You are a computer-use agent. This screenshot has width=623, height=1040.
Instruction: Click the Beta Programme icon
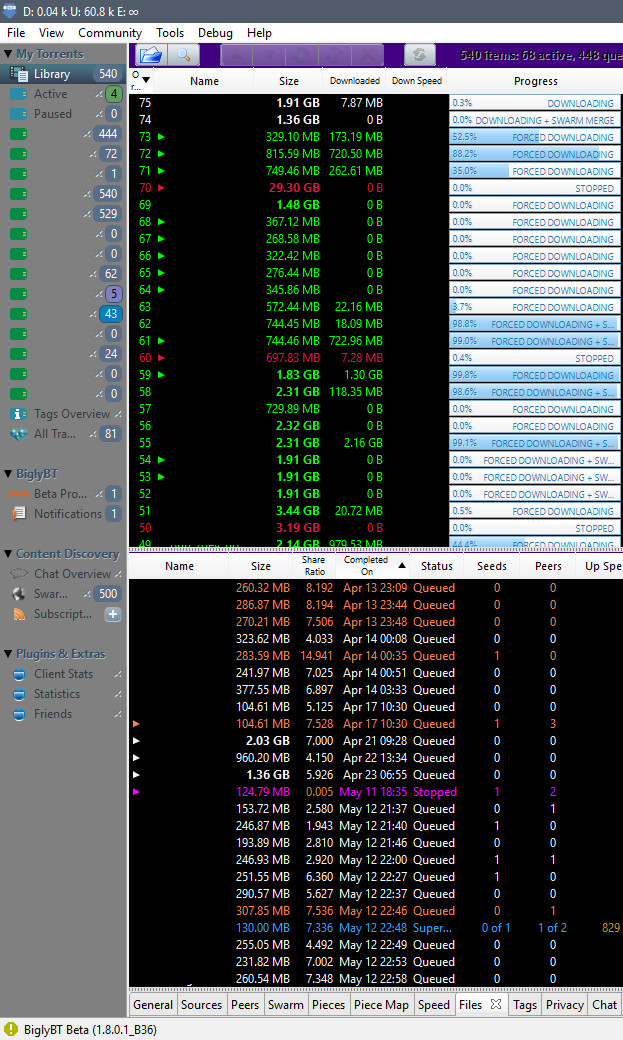(x=19, y=493)
